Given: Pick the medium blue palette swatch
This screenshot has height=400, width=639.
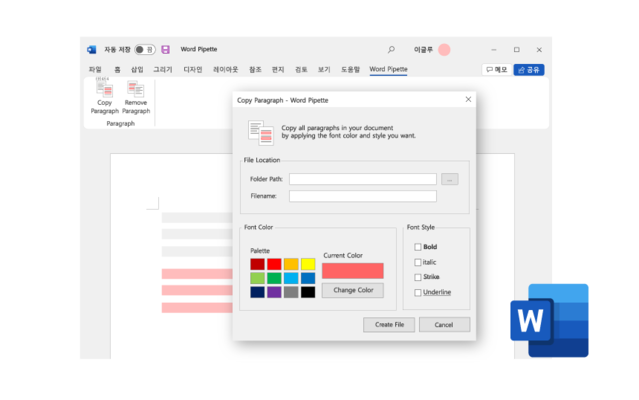Looking at the screenshot, I should pyautogui.click(x=308, y=278).
